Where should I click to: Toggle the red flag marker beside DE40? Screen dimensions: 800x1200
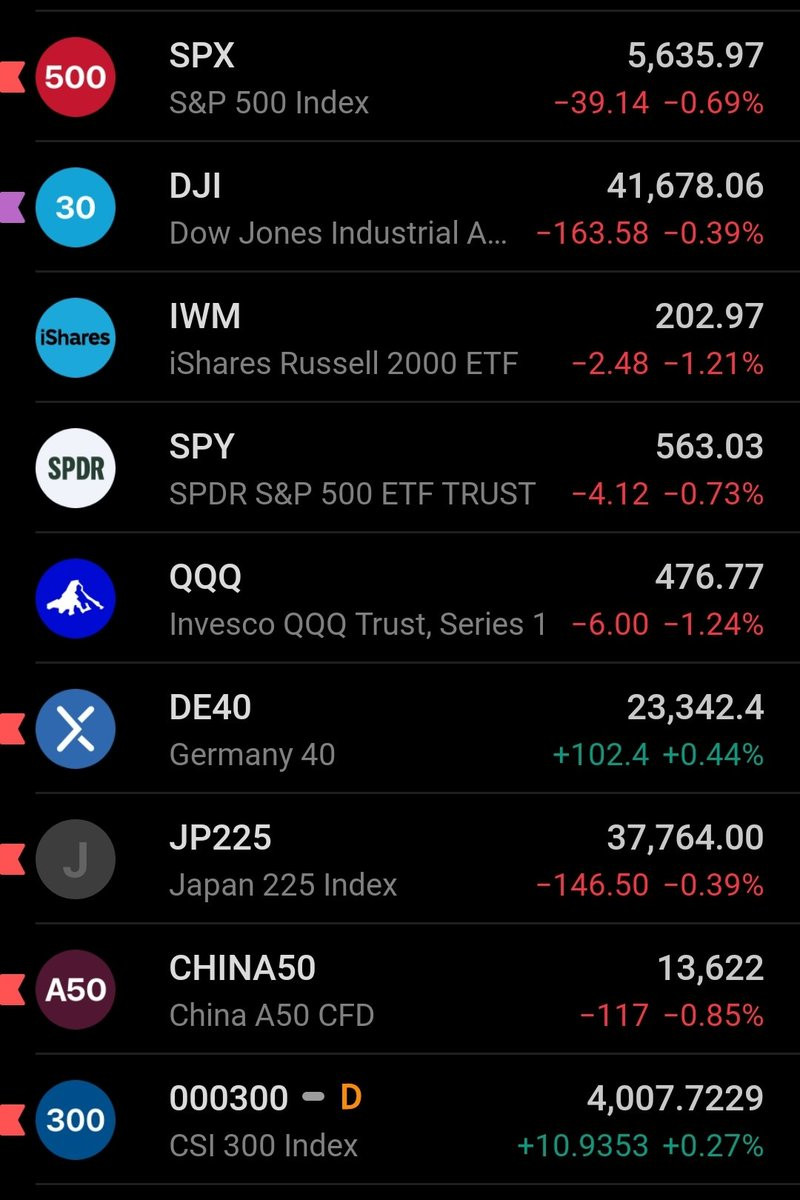12,729
